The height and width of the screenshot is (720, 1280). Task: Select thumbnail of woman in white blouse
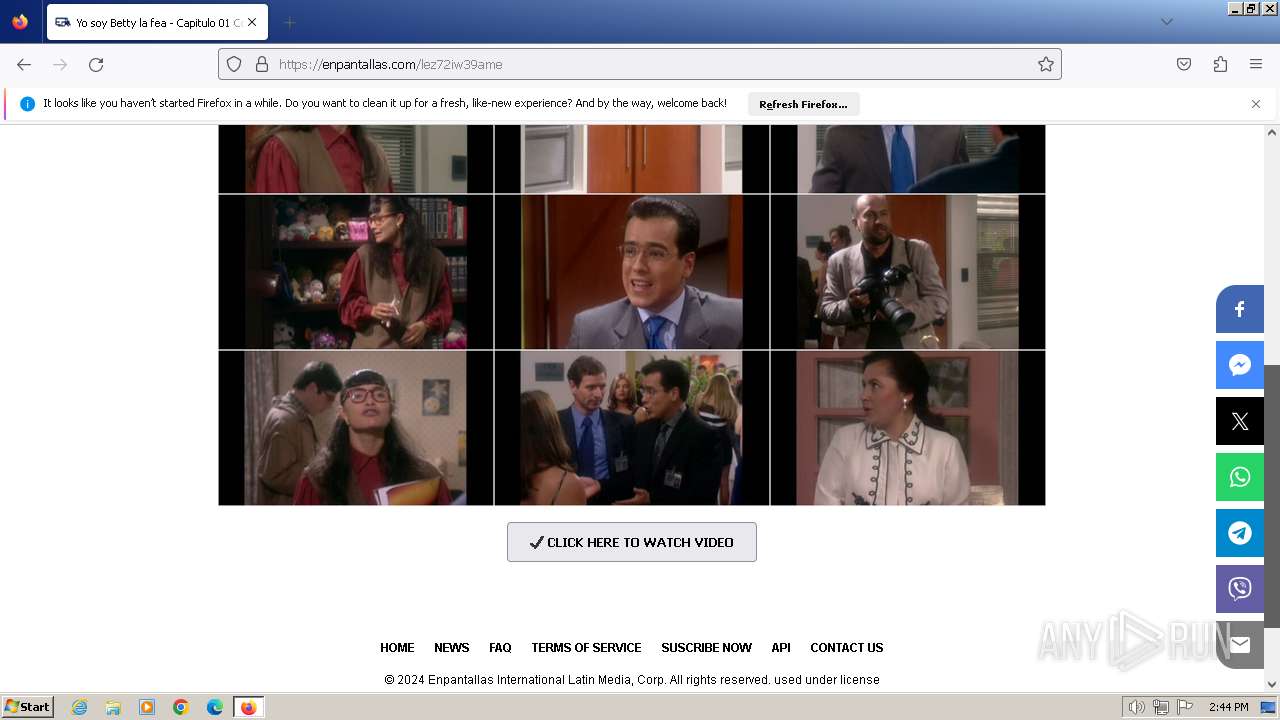[x=908, y=428]
